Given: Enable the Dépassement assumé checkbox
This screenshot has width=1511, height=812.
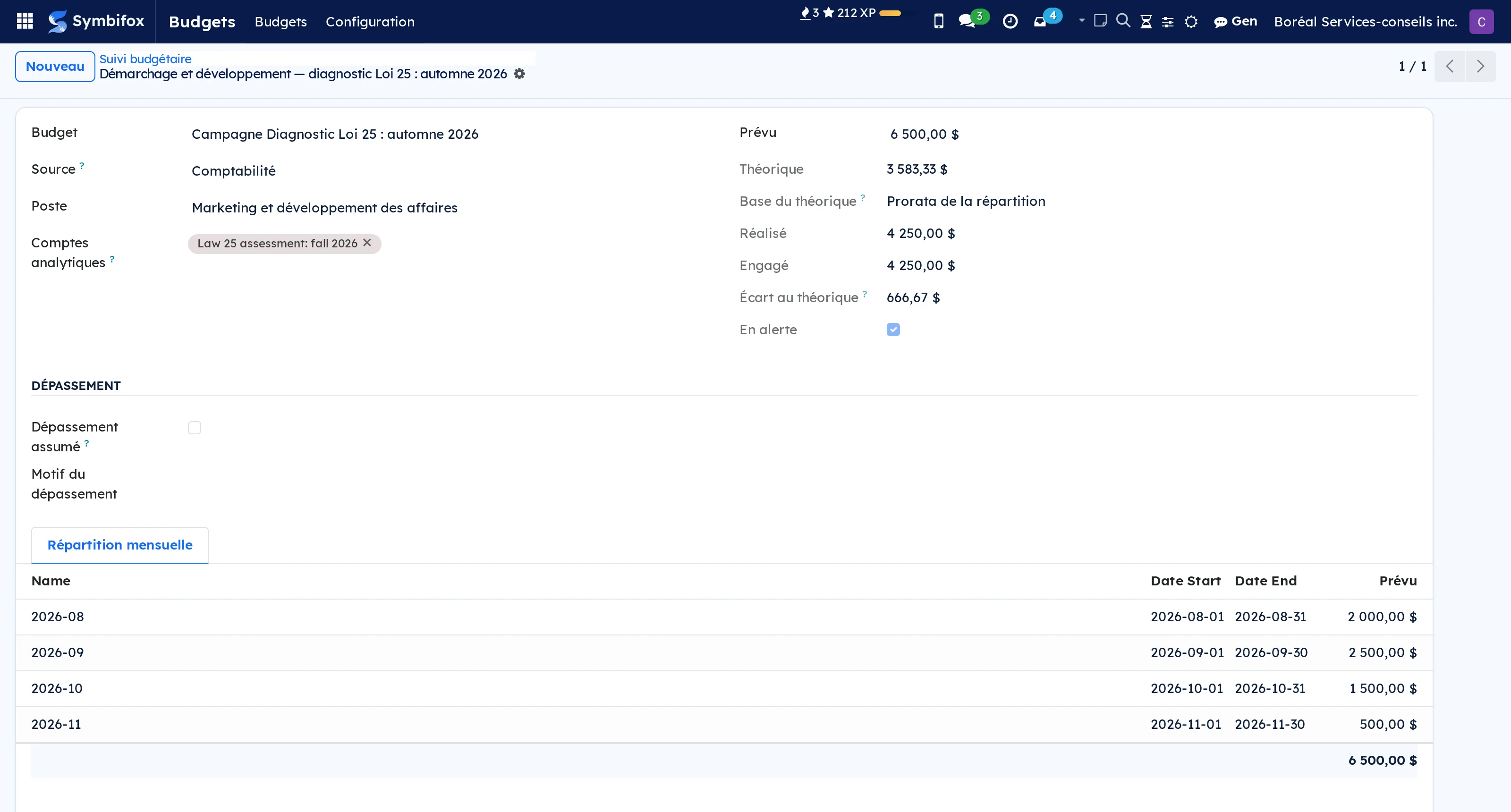Looking at the screenshot, I should click(194, 427).
